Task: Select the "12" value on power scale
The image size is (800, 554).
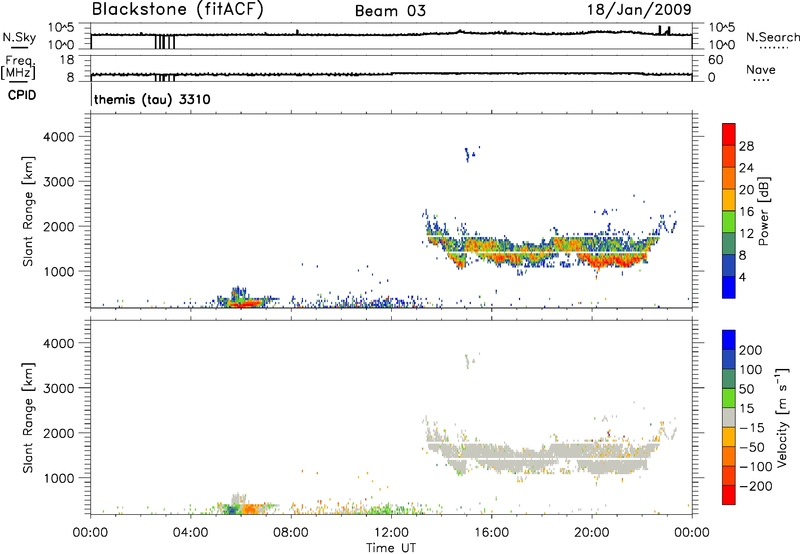Action: pos(746,234)
